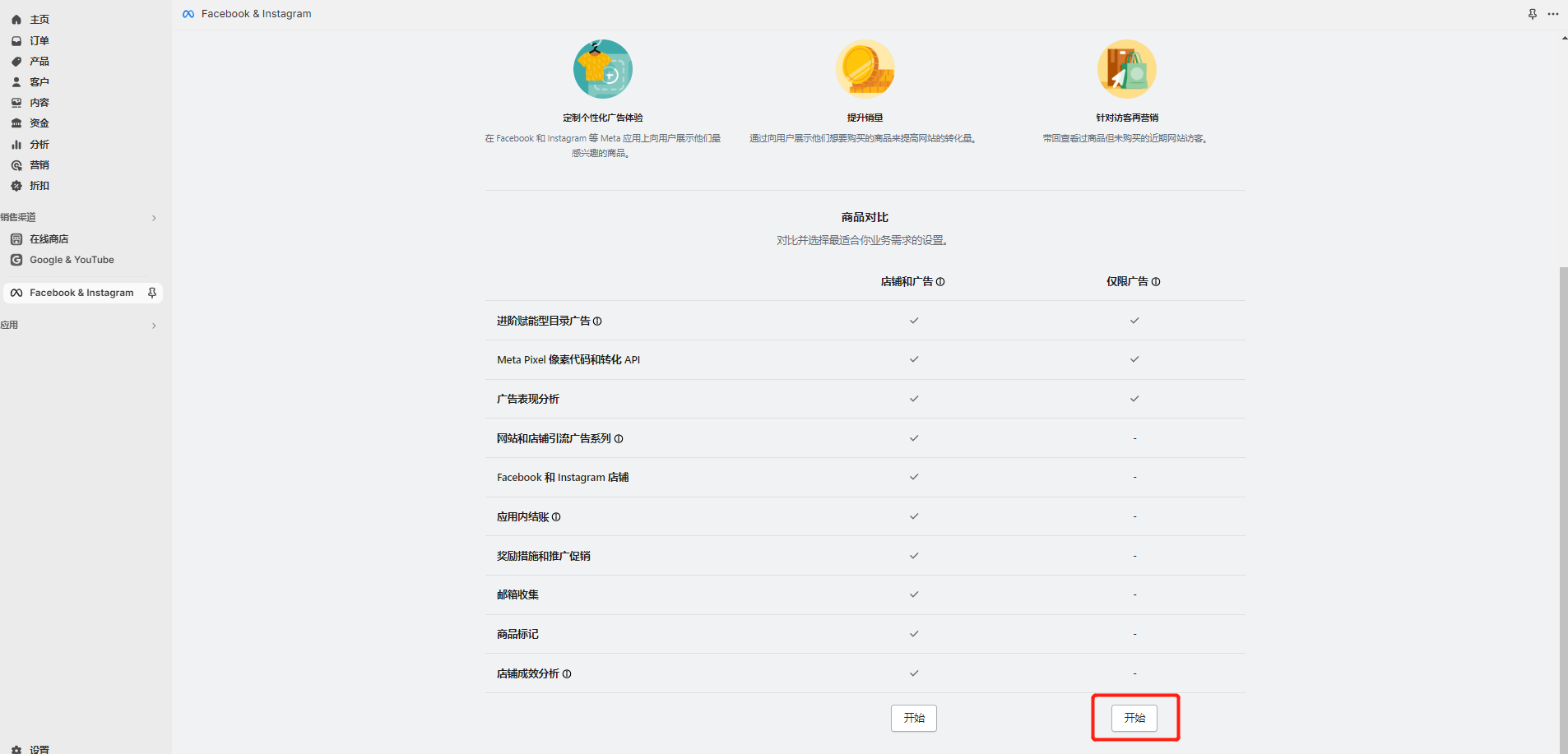1568x754 pixels.
Task: Click the pin icon in top right header
Action: point(1533,14)
